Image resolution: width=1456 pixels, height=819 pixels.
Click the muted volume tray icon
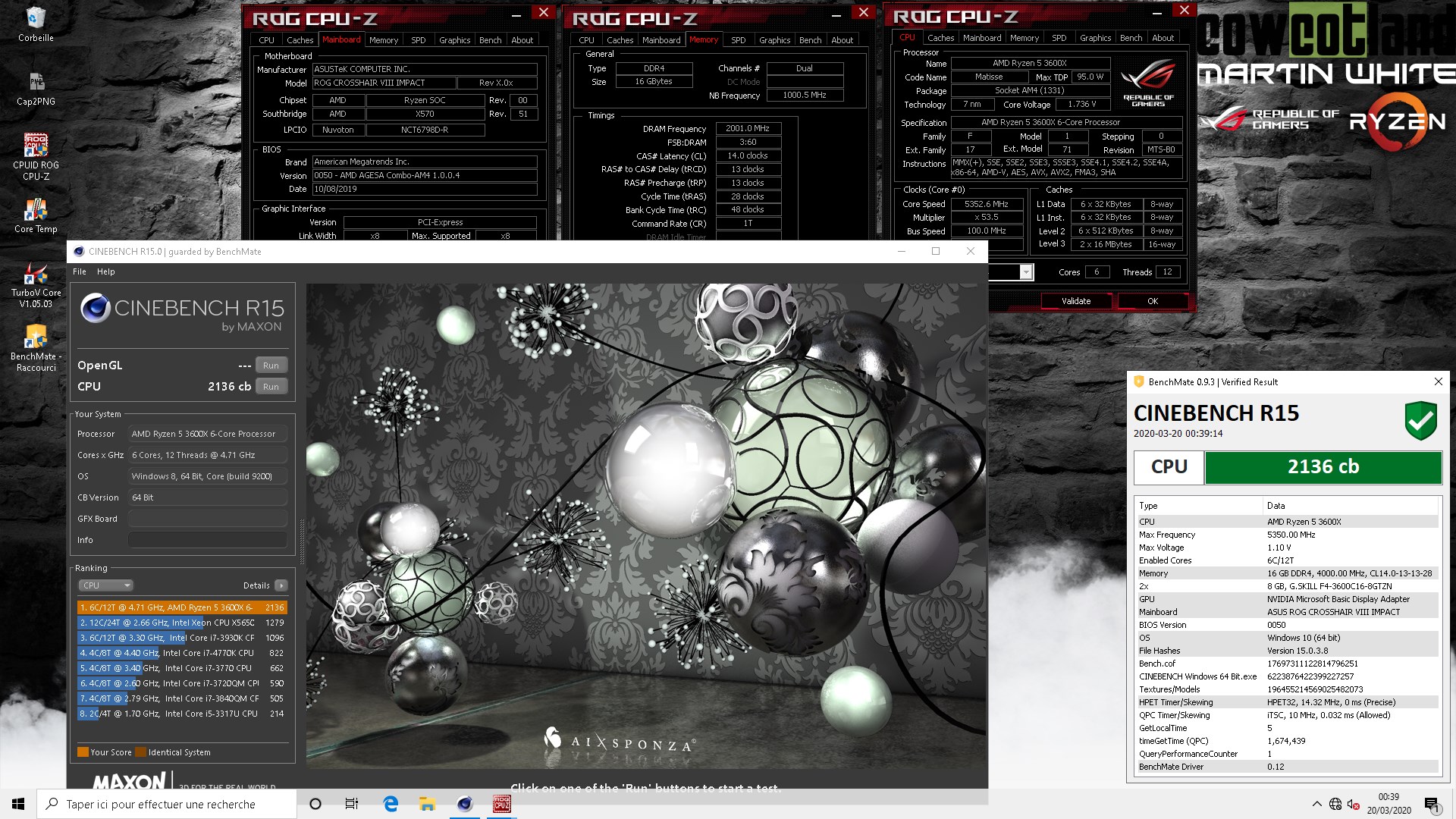(1353, 805)
